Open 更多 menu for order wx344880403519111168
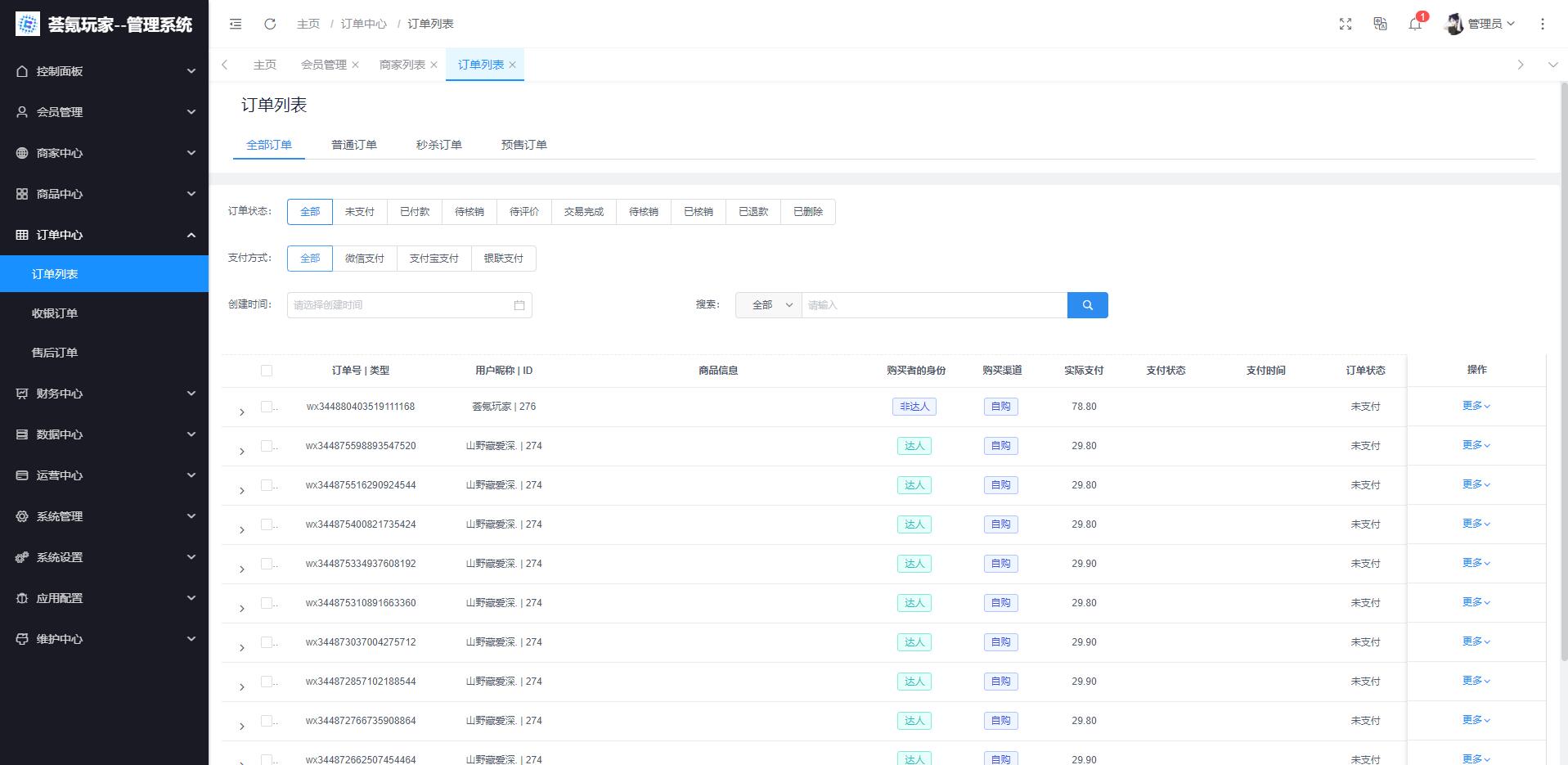 pyautogui.click(x=1476, y=406)
